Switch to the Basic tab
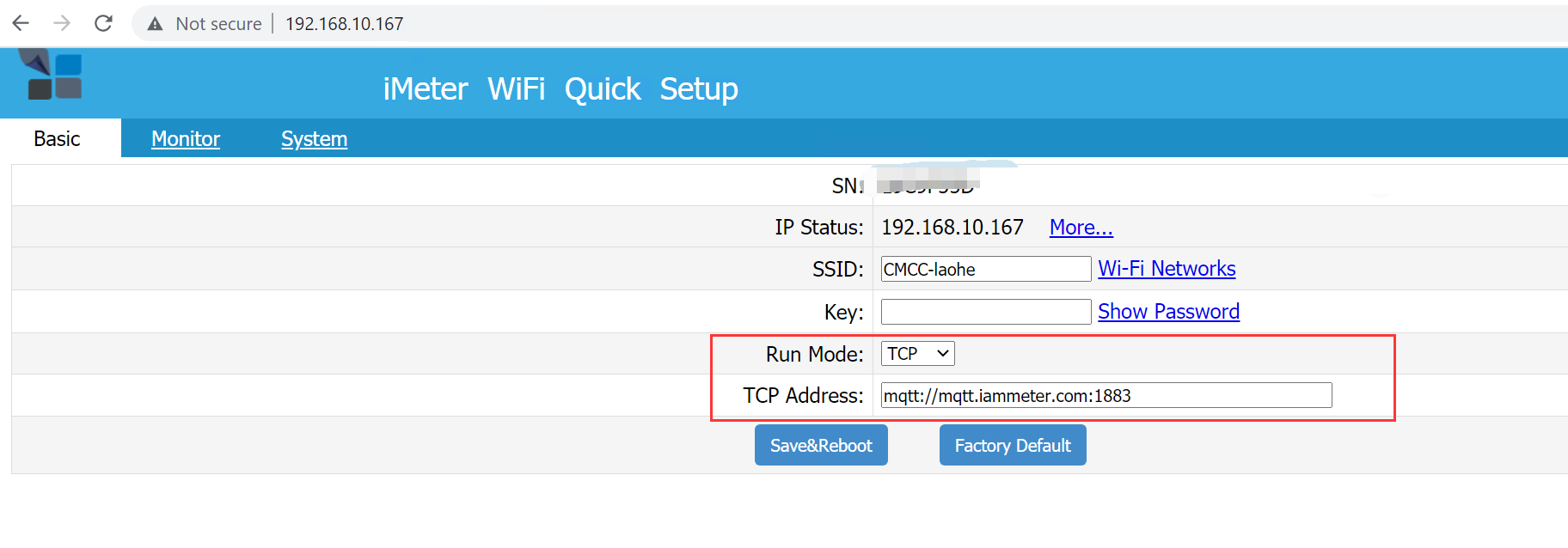The width and height of the screenshot is (1568, 548). [57, 139]
